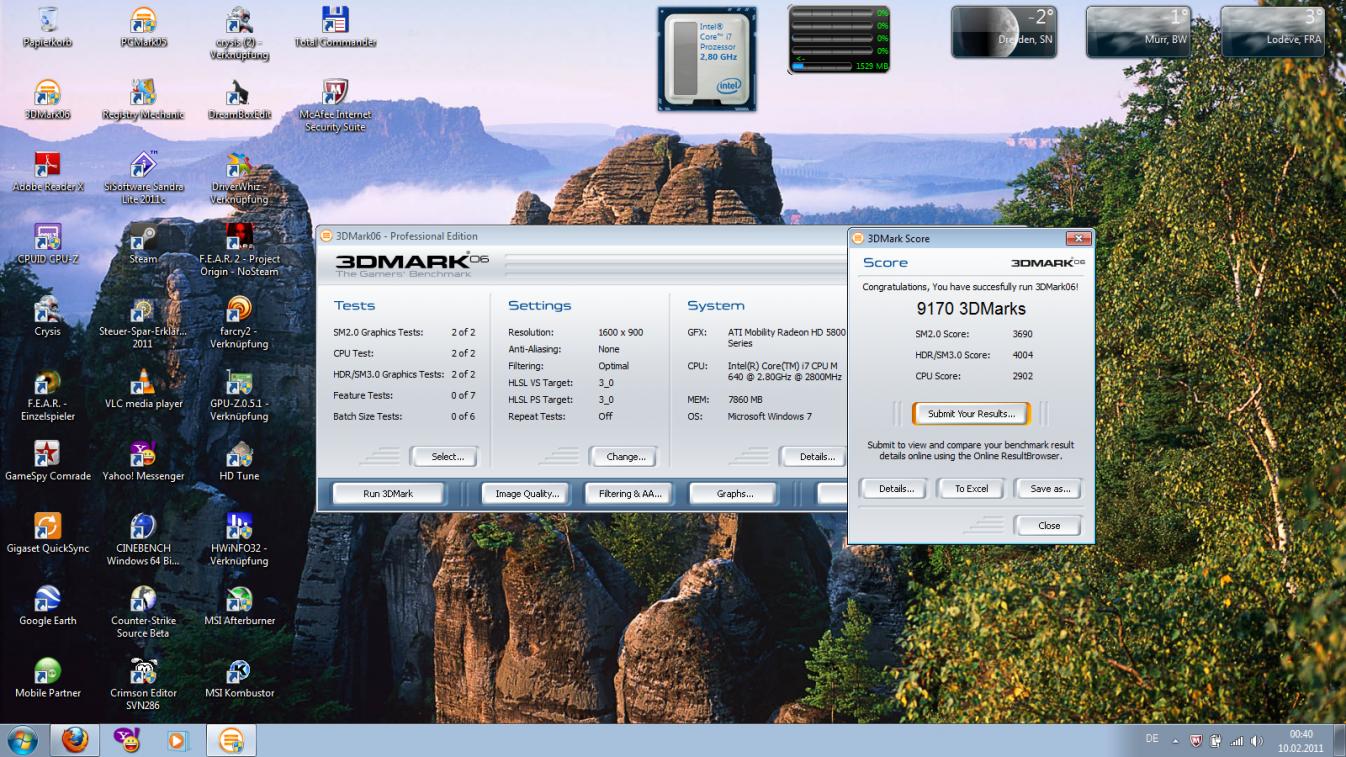Open the Yahoo! Messenger desktop icon
The width and height of the screenshot is (1346, 757).
click(143, 460)
